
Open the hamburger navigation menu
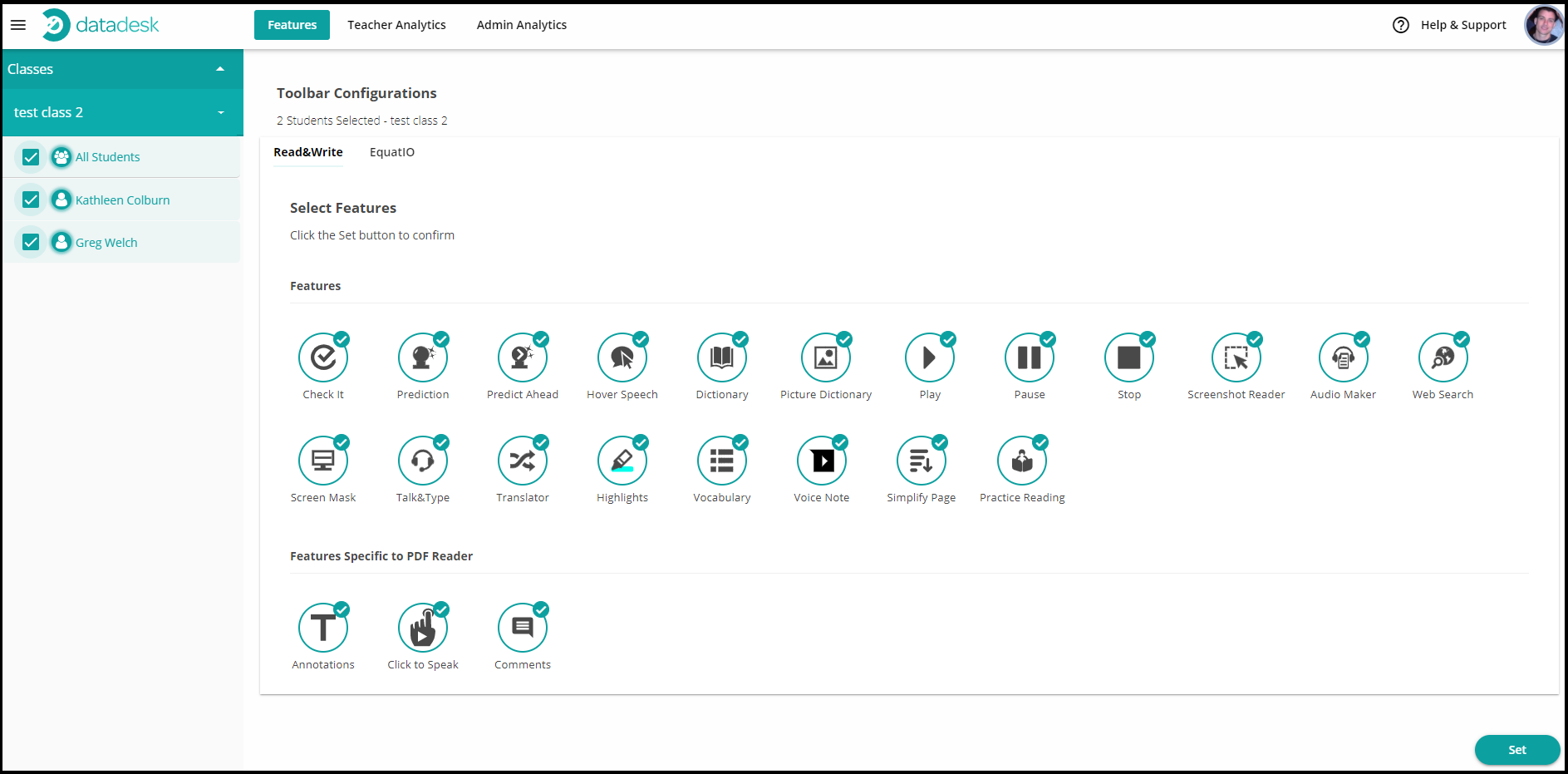click(18, 25)
